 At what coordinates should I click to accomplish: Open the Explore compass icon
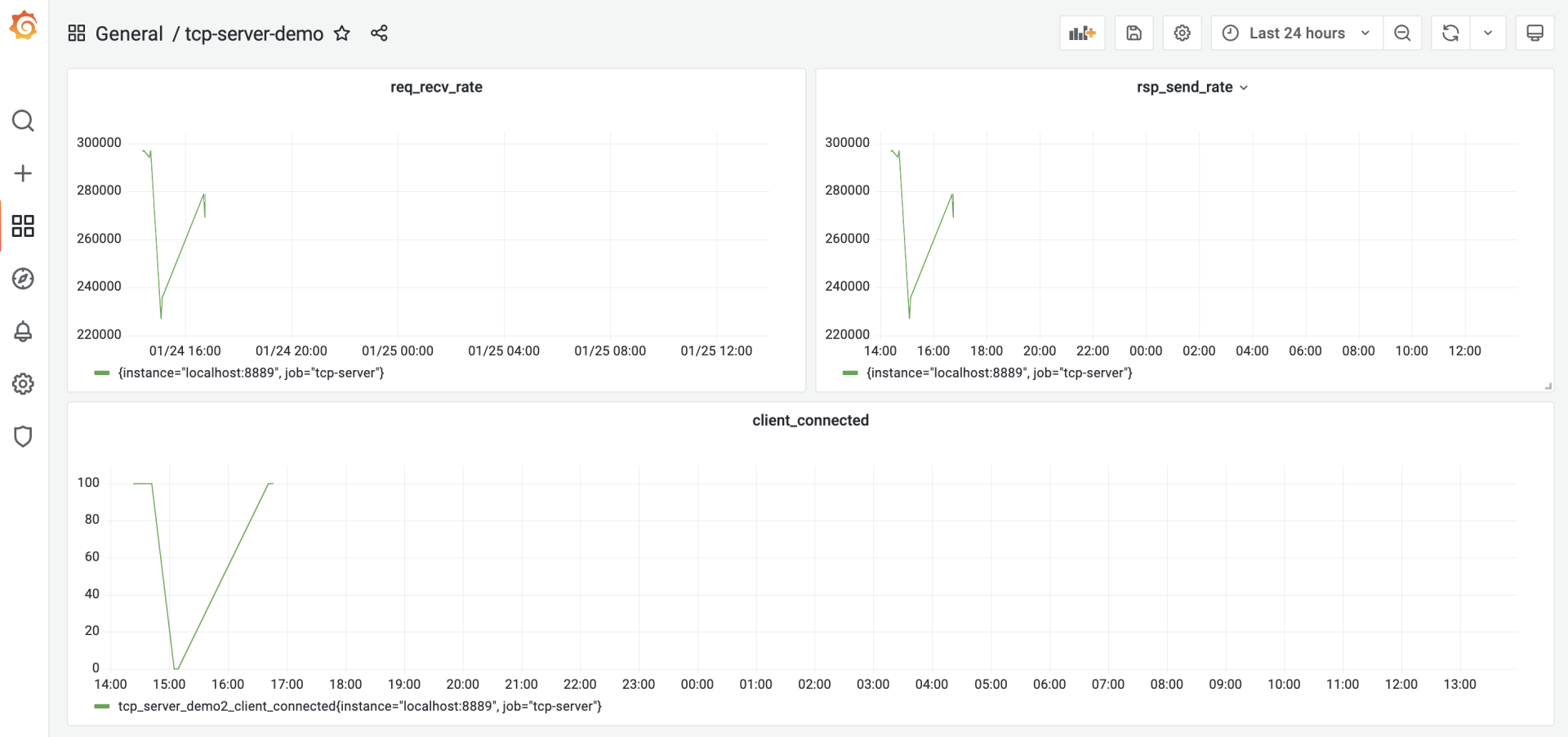coord(23,279)
